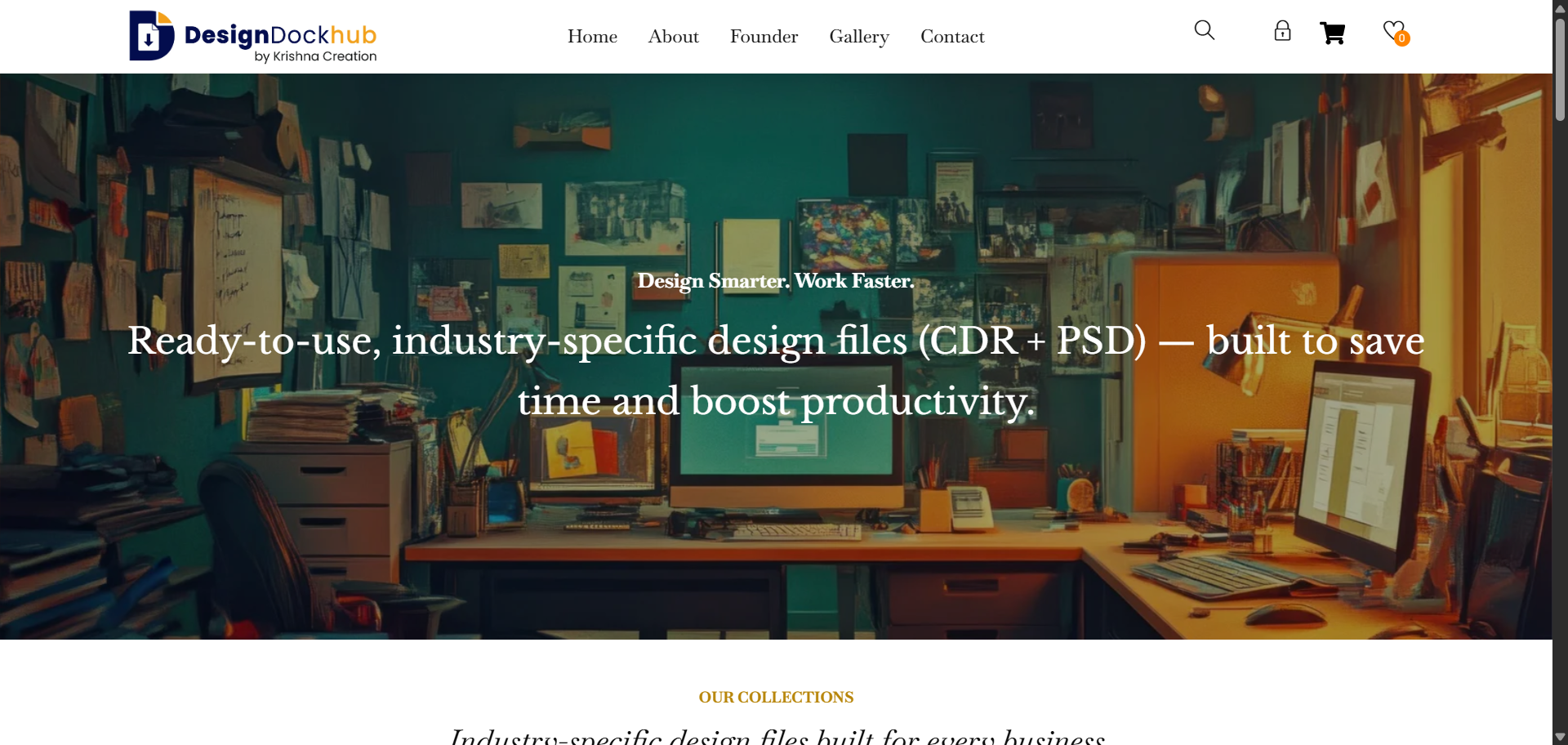The width and height of the screenshot is (1568, 745).
Task: Click the blue D download logo icon
Action: pyautogui.click(x=151, y=36)
